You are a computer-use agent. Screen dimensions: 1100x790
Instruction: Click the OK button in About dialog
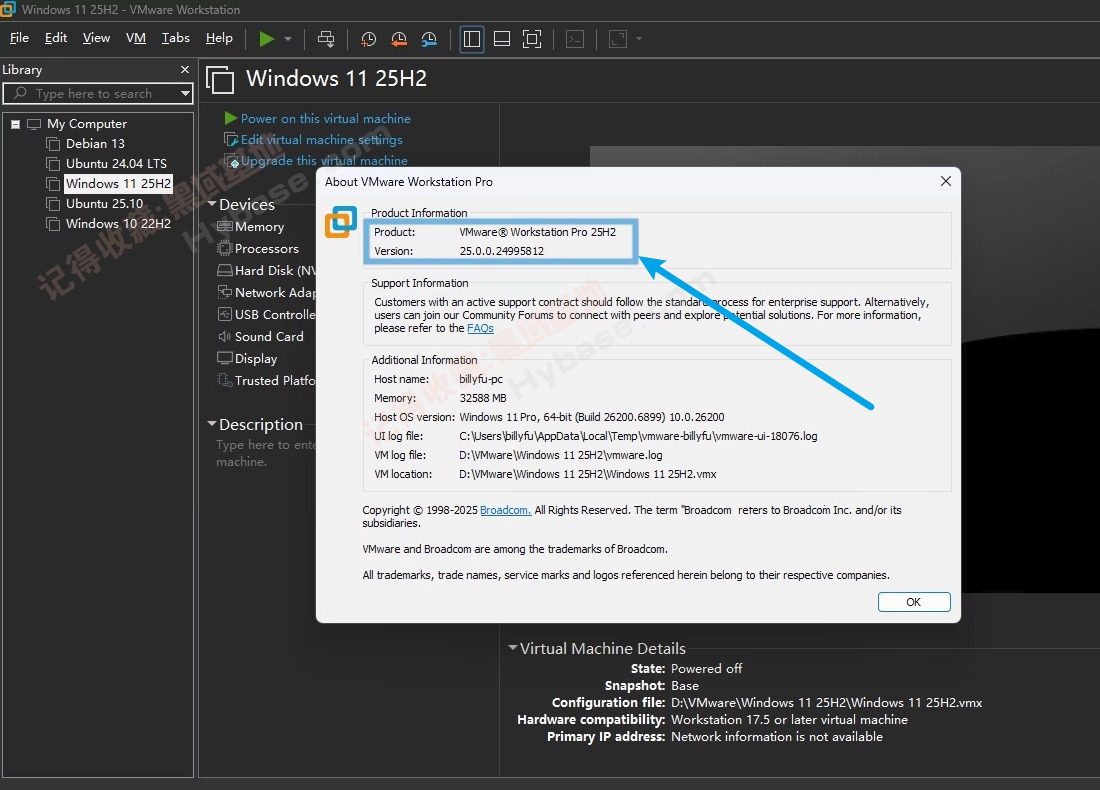(x=913, y=602)
